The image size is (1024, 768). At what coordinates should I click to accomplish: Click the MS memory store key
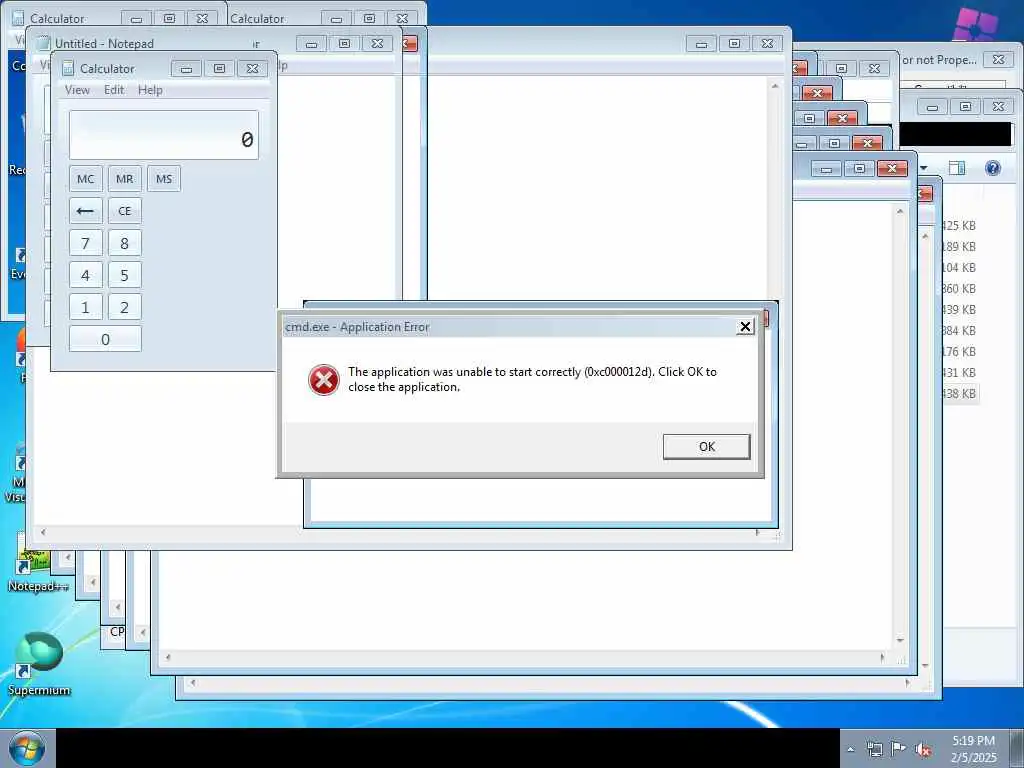click(164, 179)
